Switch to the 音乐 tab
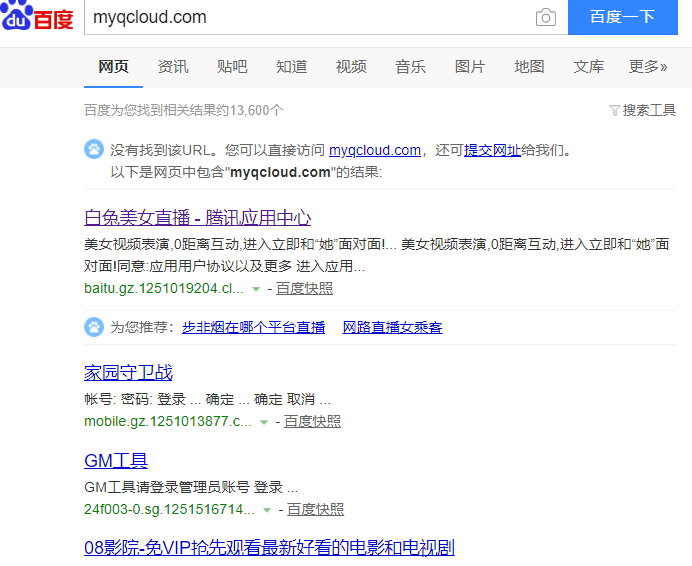Image resolution: width=692 pixels, height=566 pixels. pos(410,67)
